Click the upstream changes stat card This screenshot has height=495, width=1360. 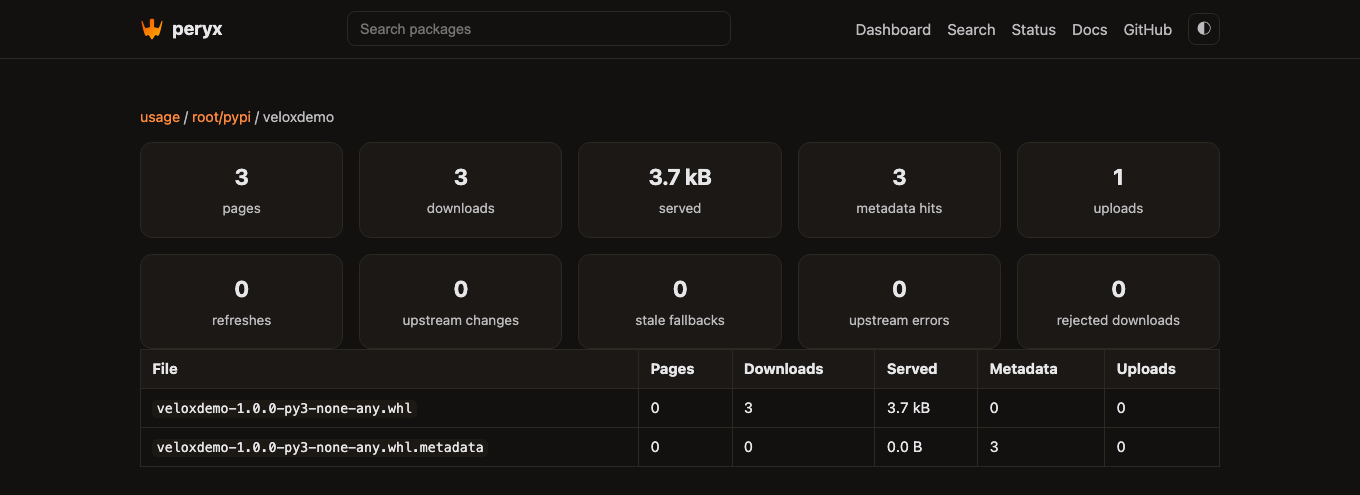click(x=460, y=302)
